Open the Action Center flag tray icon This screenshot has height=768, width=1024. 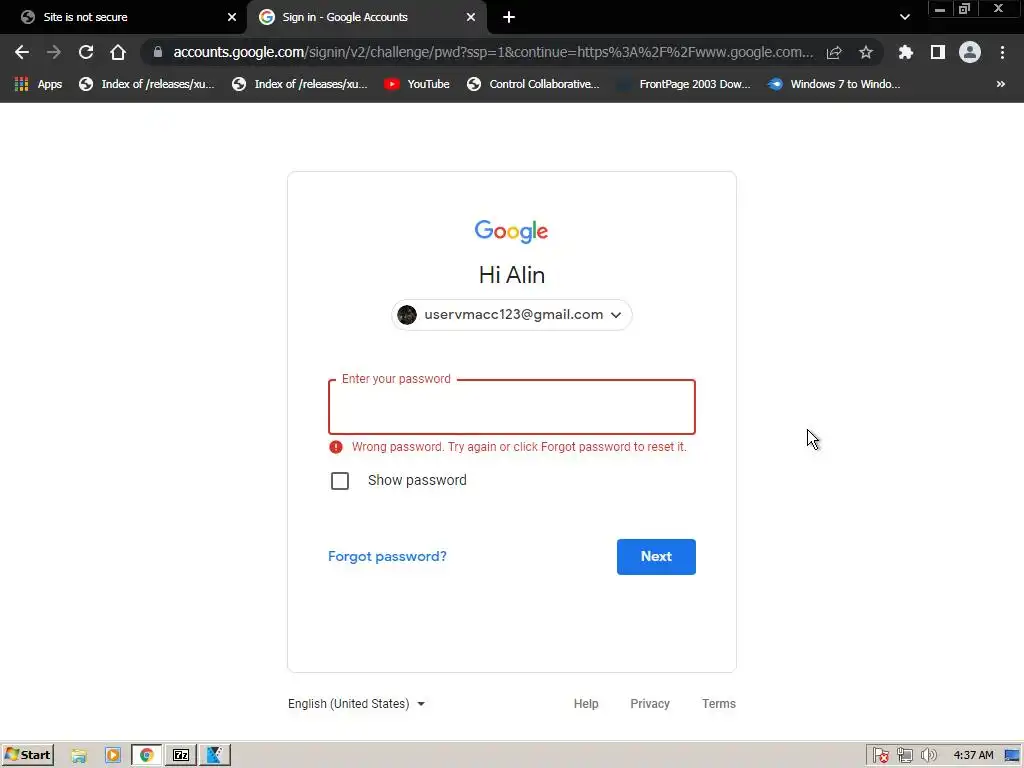tap(880, 755)
